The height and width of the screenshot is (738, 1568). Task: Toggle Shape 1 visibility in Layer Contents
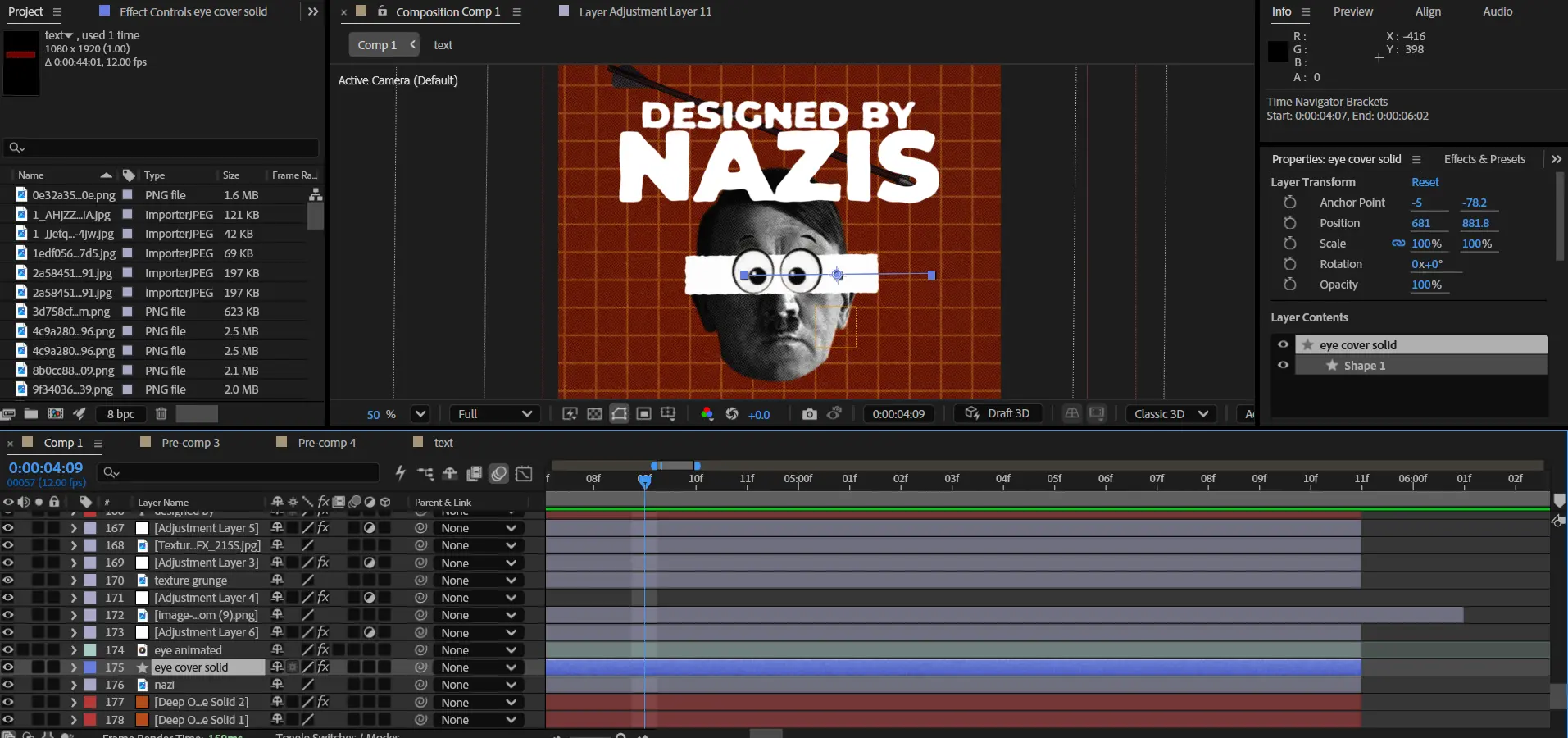[x=1283, y=366]
